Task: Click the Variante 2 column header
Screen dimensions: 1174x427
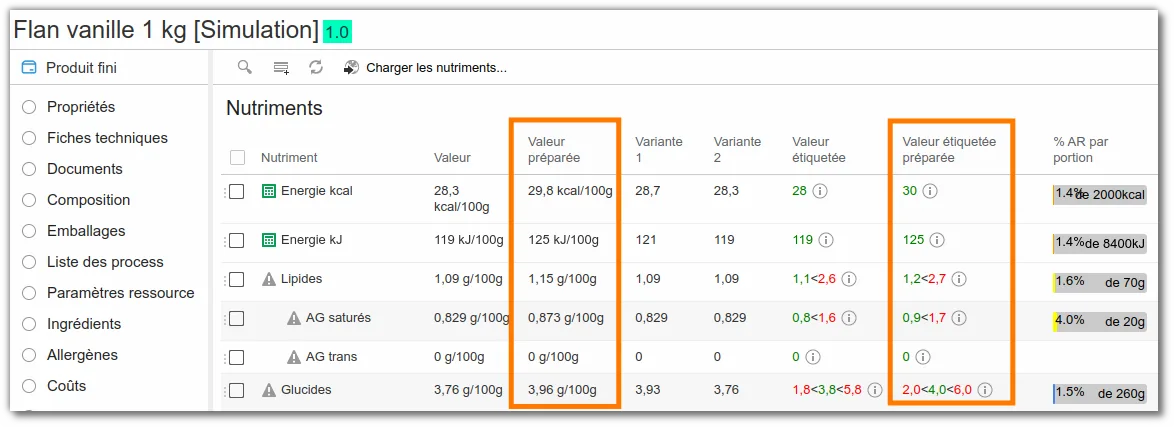Action: pos(737,150)
